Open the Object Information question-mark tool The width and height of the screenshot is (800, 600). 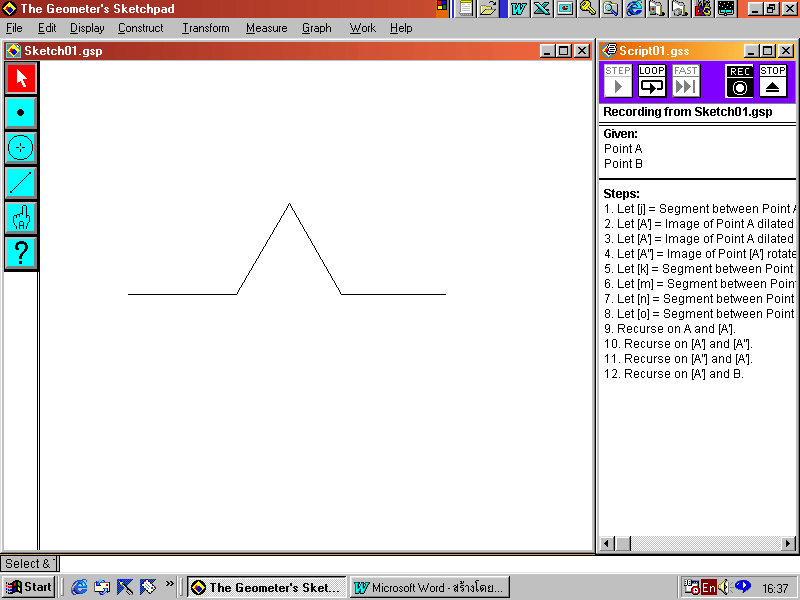pyautogui.click(x=20, y=253)
